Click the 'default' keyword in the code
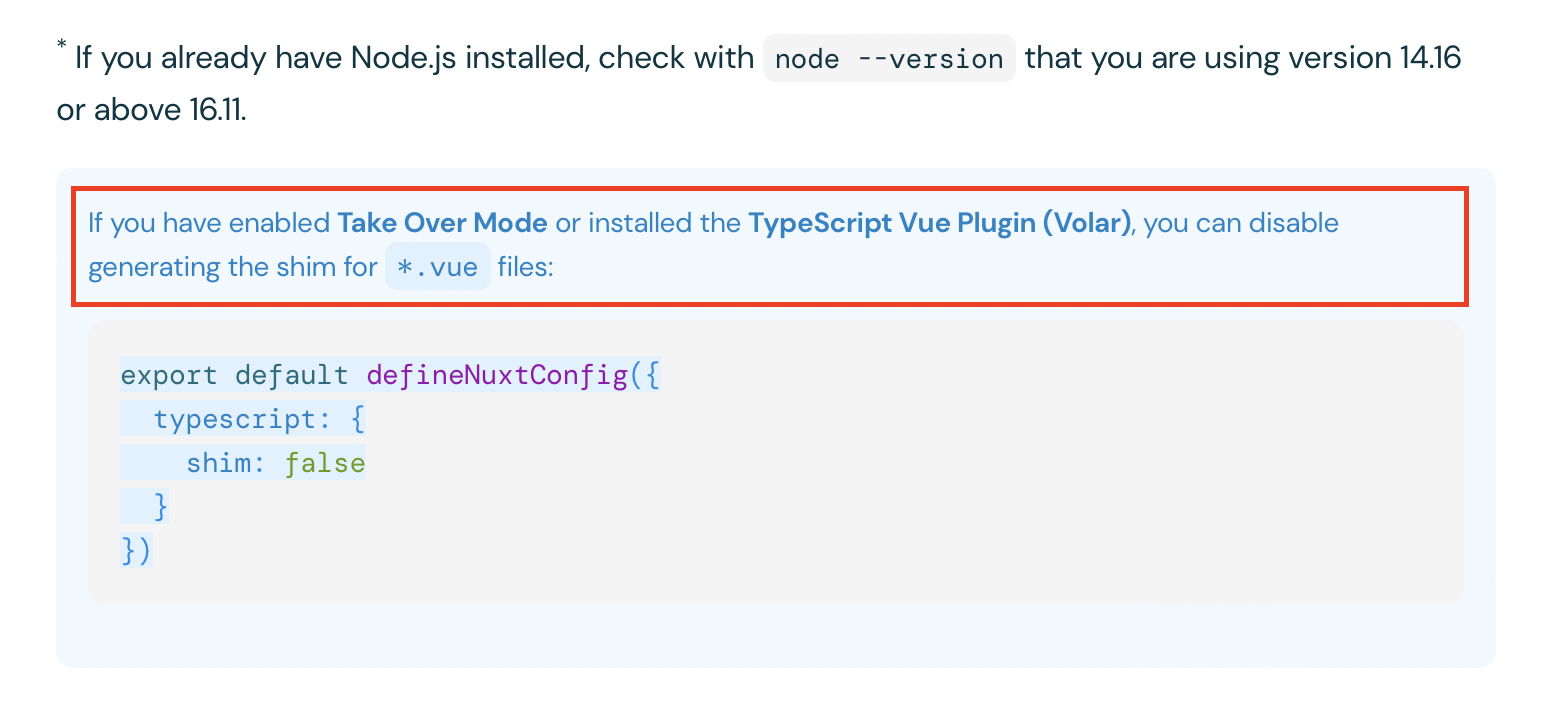The image size is (1556, 728). 292,376
